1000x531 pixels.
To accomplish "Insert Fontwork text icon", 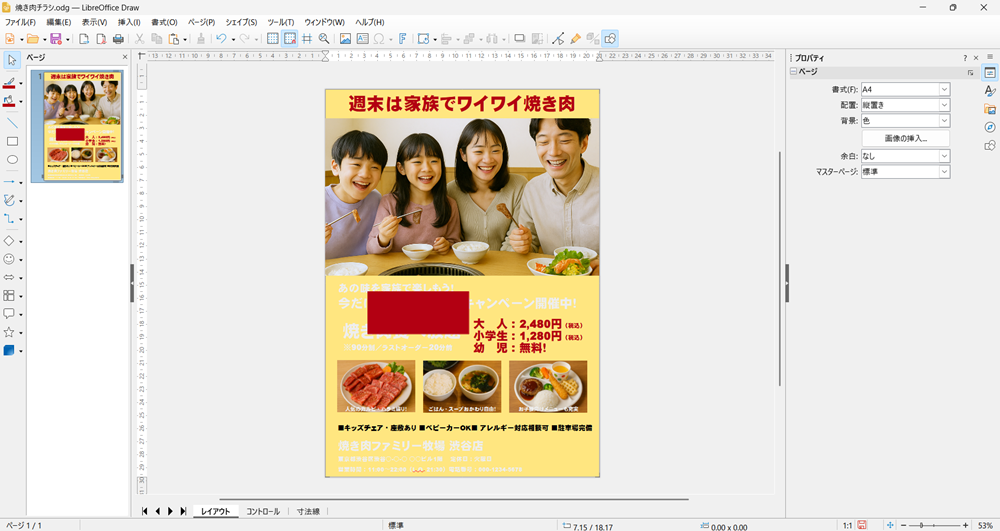I will tap(403, 39).
